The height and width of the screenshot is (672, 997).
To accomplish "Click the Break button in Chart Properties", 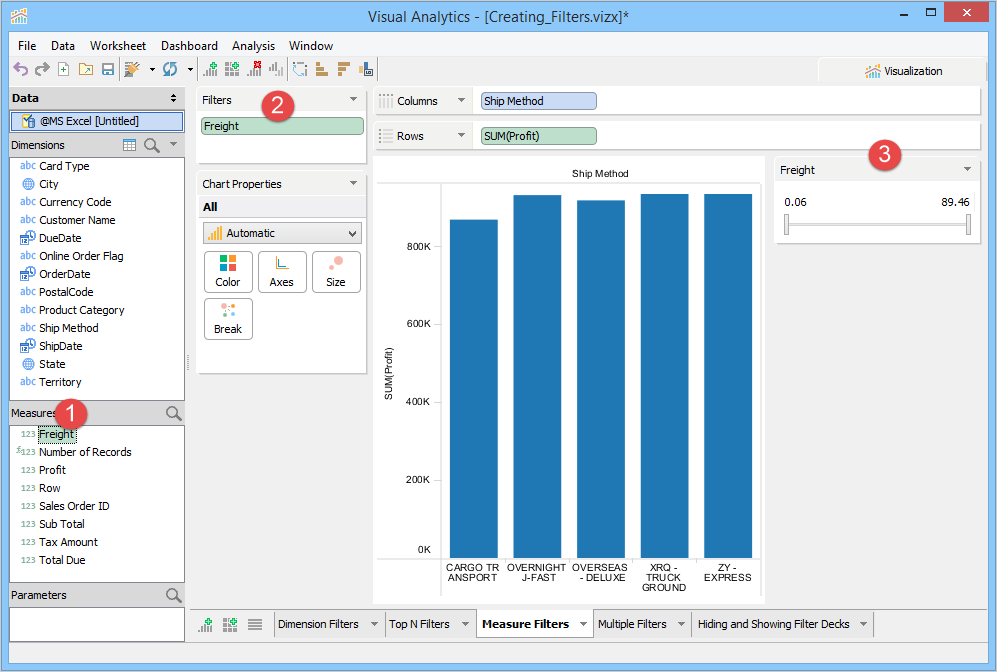I will pos(228,318).
